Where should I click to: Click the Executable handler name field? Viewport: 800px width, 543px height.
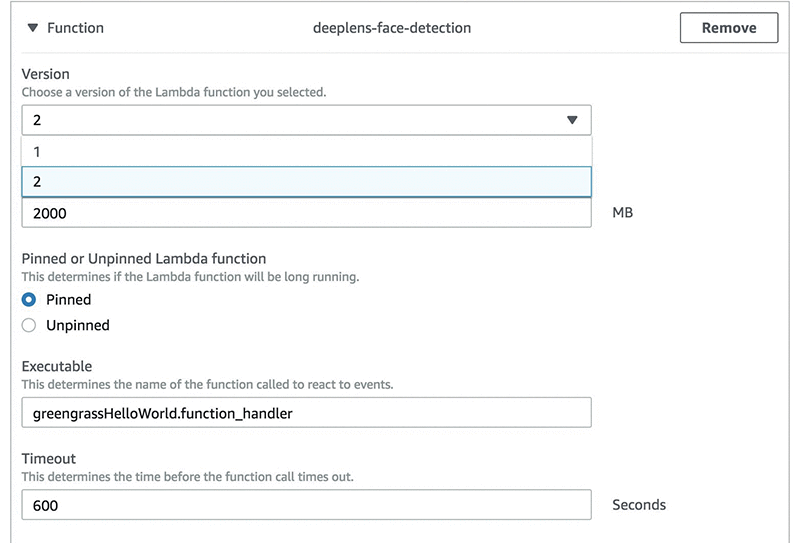[306, 413]
